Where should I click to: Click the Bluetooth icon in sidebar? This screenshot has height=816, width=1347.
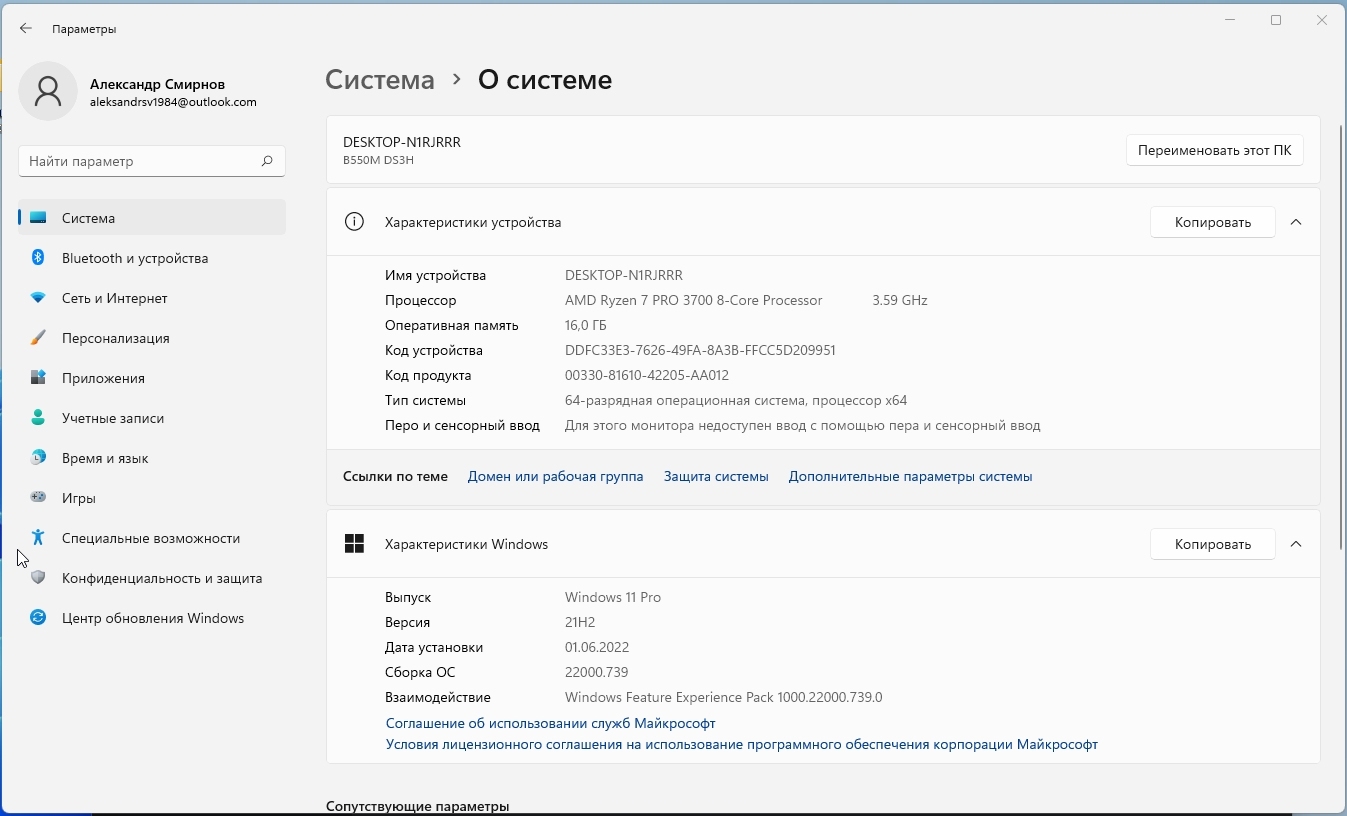pyautogui.click(x=38, y=258)
